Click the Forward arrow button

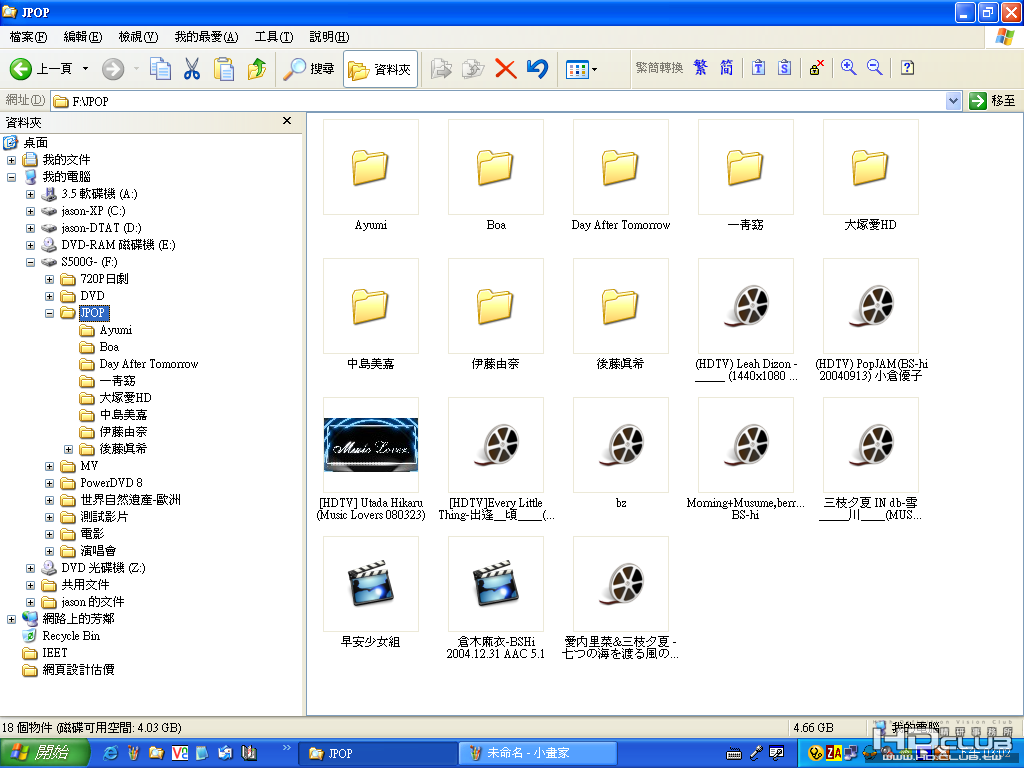(113, 69)
